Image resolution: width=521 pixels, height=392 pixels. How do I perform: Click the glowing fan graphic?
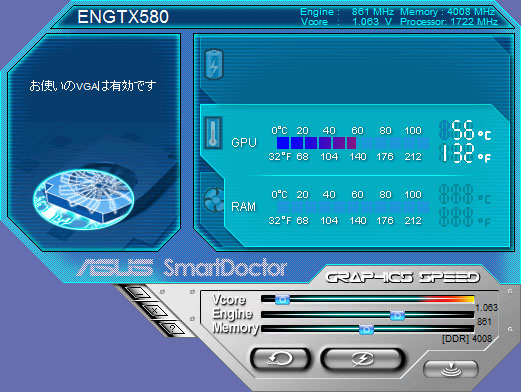point(83,199)
